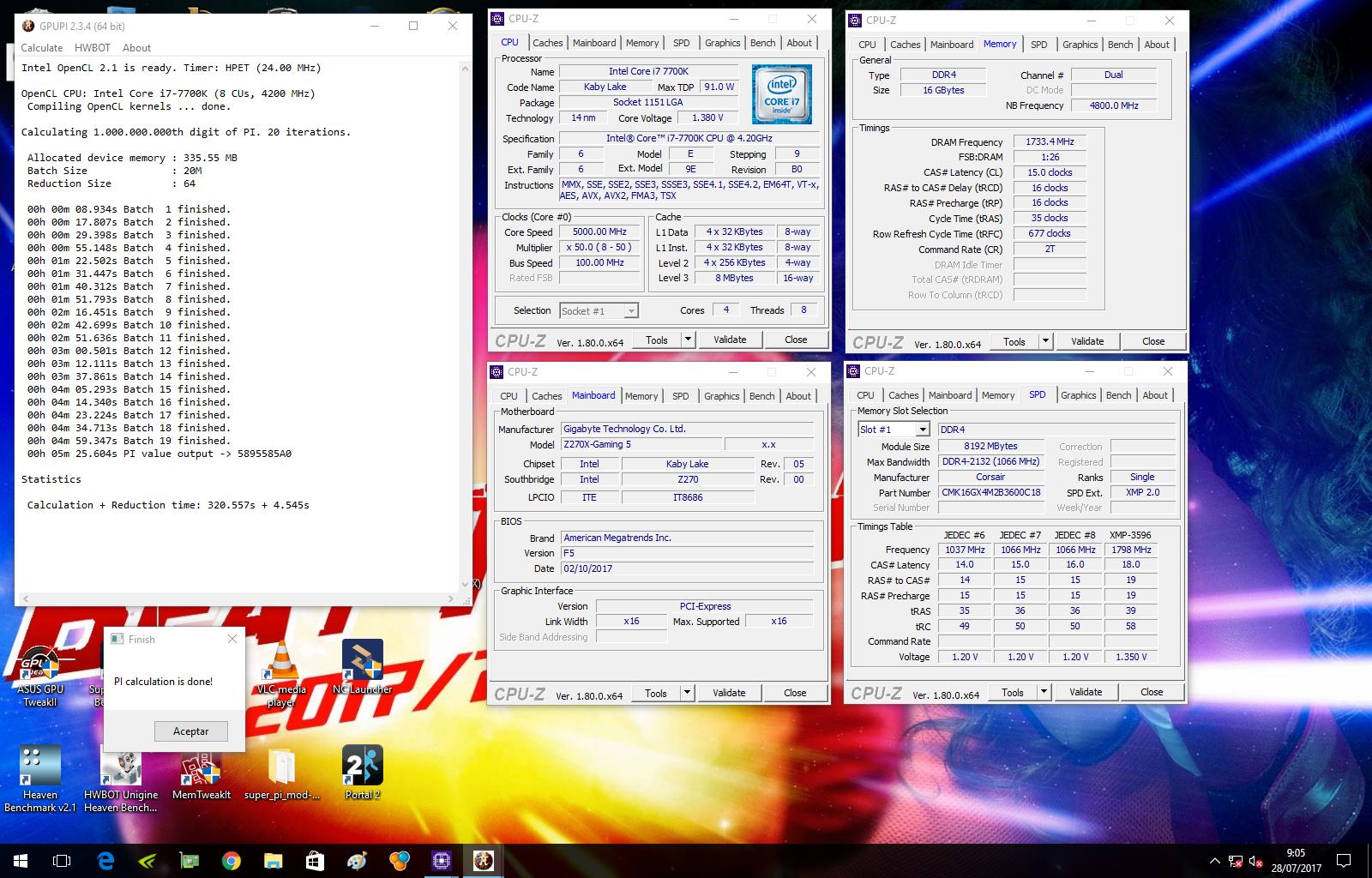The height and width of the screenshot is (878, 1372).
Task: Click Close button in SPD tab window
Action: click(1152, 692)
